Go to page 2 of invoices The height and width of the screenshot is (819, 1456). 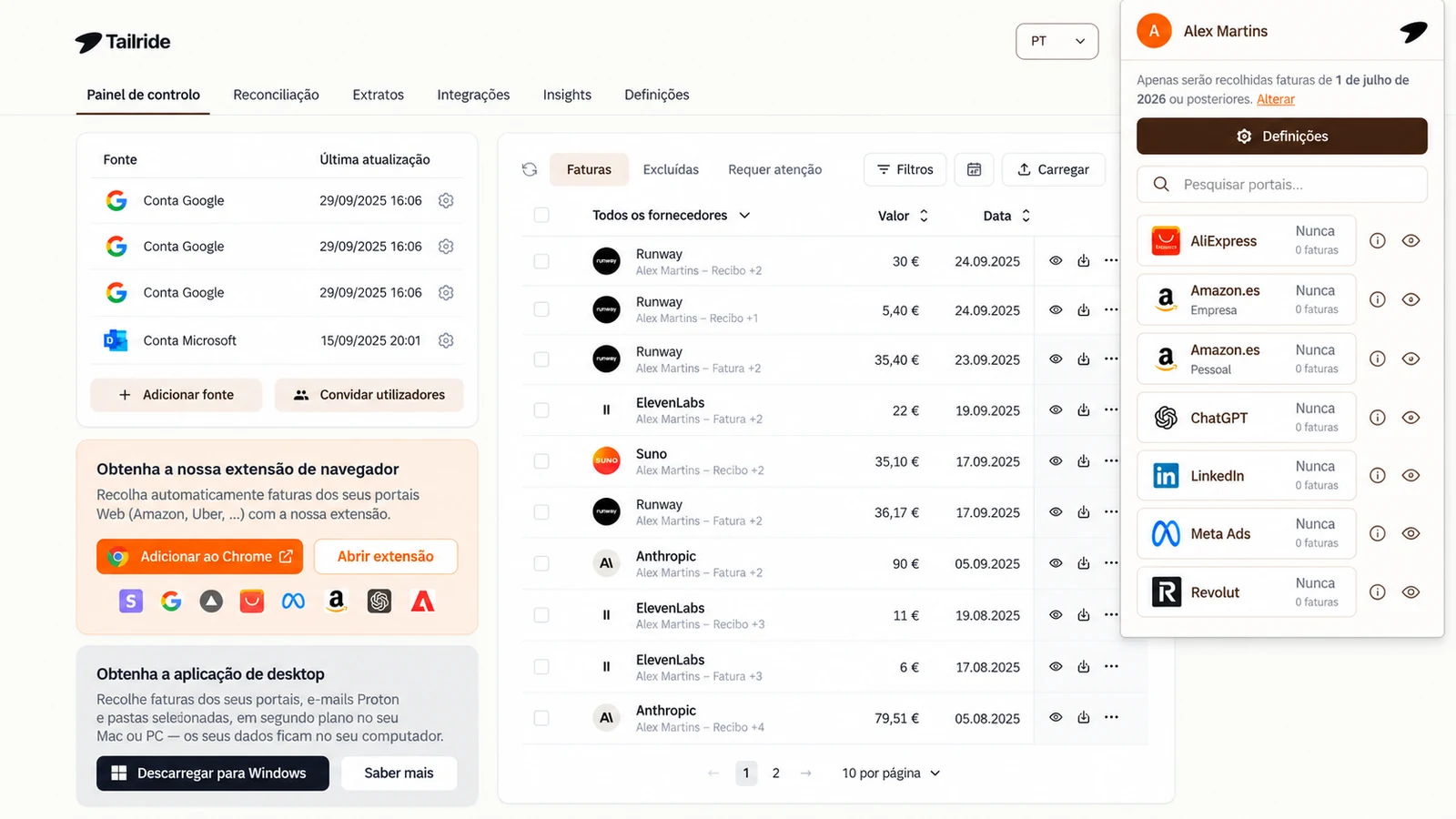pos(775,773)
